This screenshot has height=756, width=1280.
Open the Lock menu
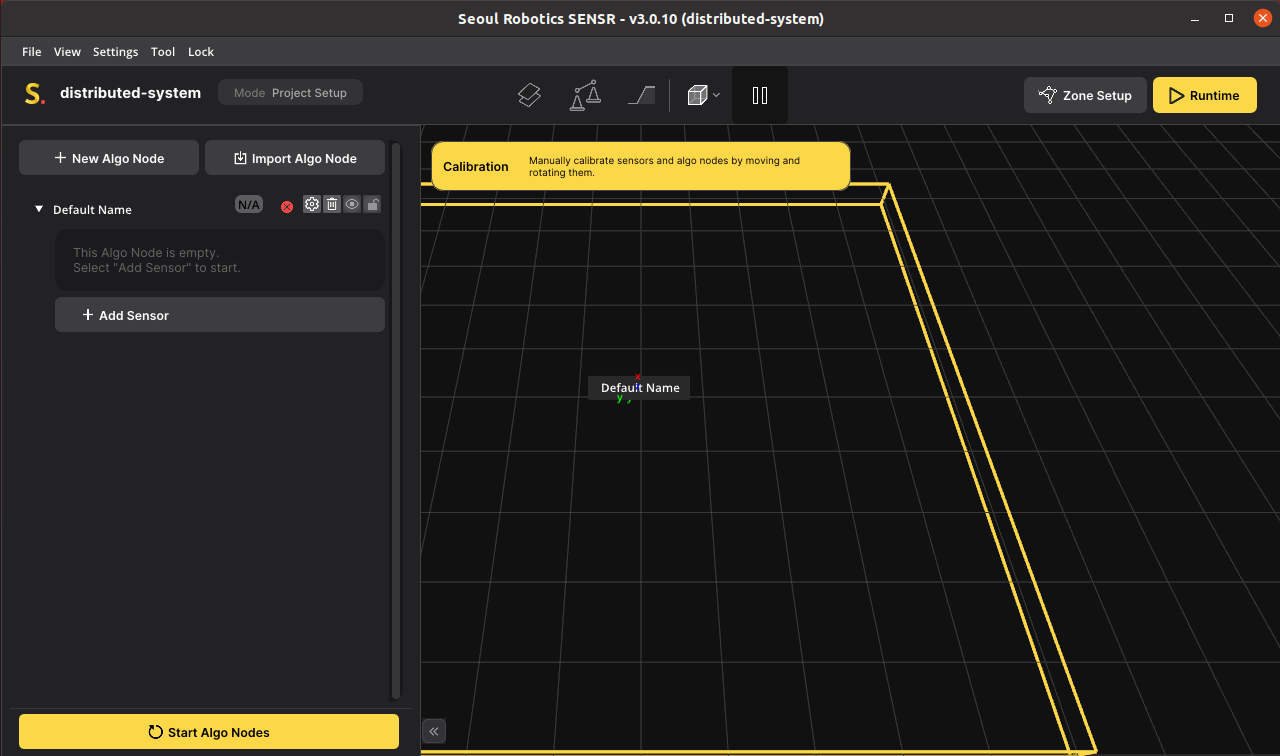pos(201,52)
